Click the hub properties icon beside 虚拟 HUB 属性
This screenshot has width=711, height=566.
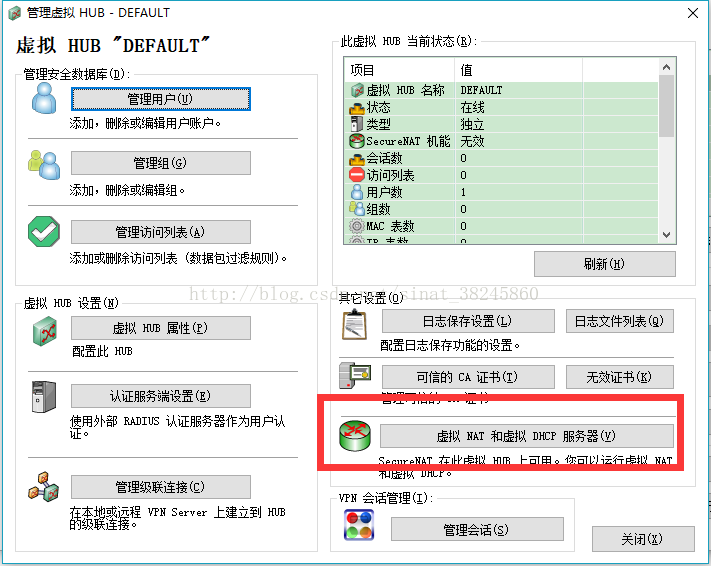pos(45,329)
